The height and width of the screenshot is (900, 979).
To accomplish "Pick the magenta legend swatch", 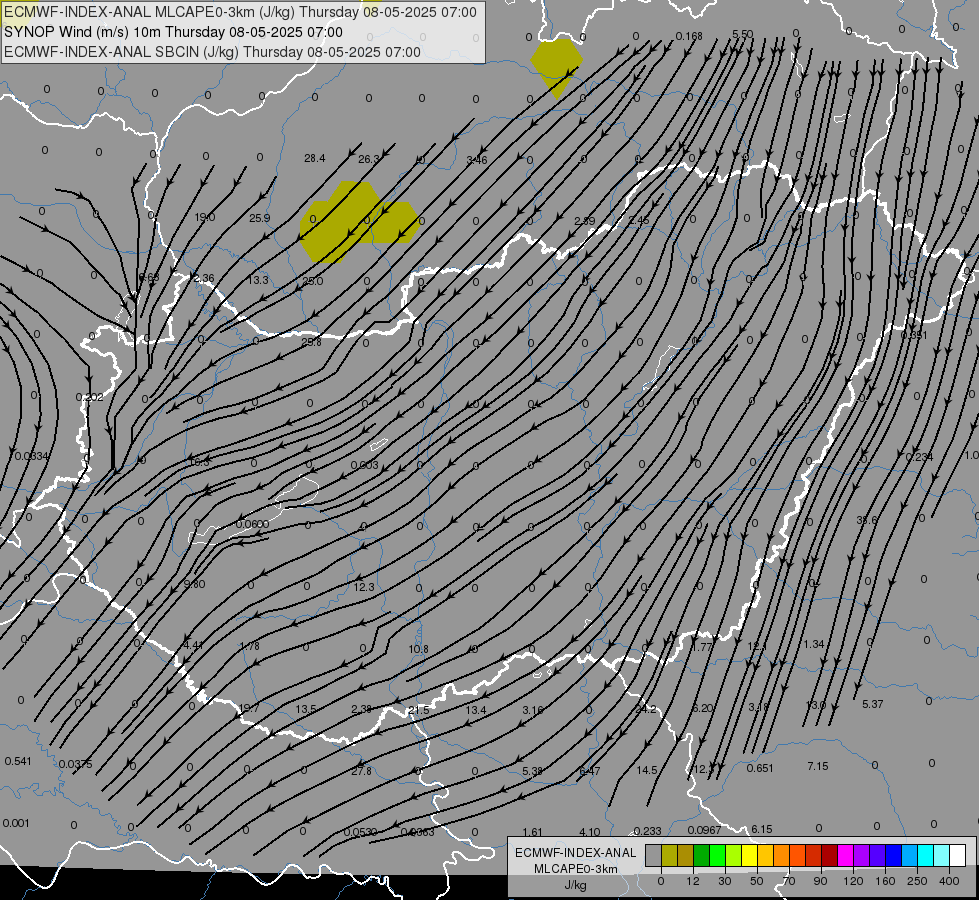I will (845, 856).
